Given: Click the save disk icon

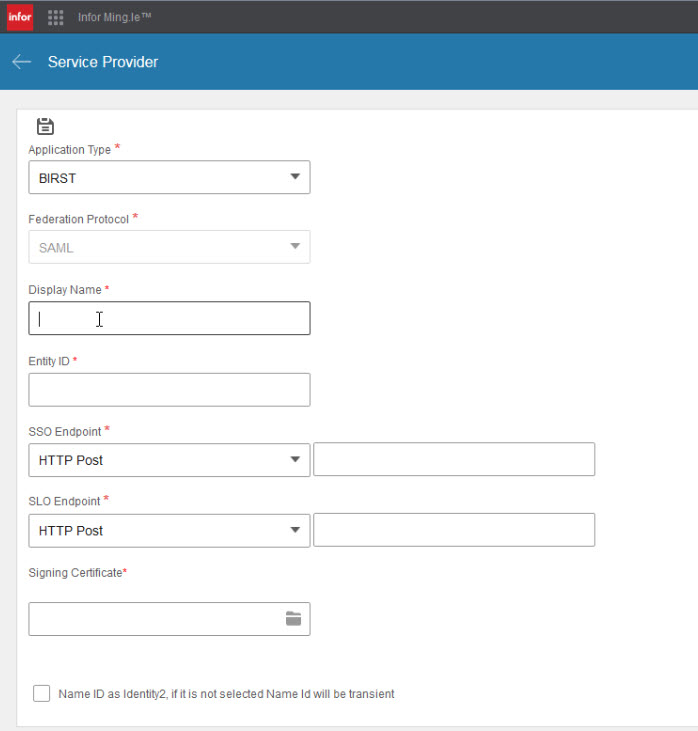Looking at the screenshot, I should click(x=45, y=126).
